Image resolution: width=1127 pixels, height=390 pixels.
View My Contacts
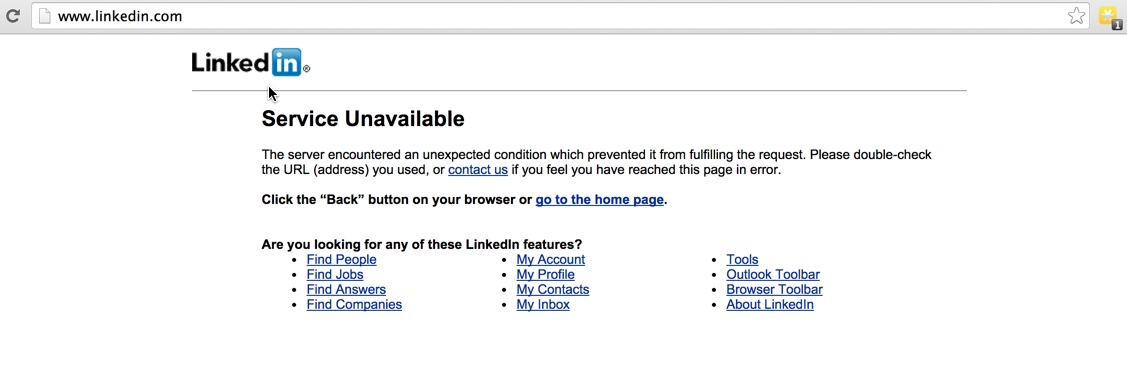coord(553,289)
